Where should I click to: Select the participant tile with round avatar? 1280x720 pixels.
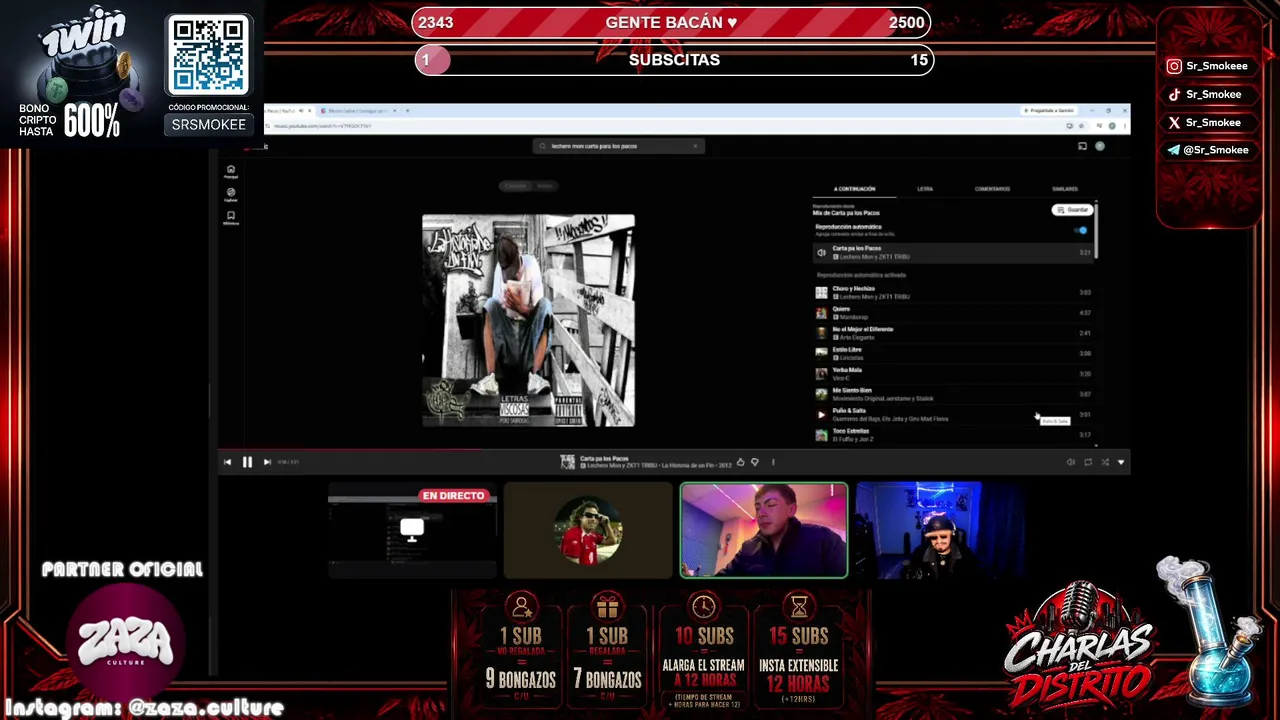pyautogui.click(x=588, y=531)
